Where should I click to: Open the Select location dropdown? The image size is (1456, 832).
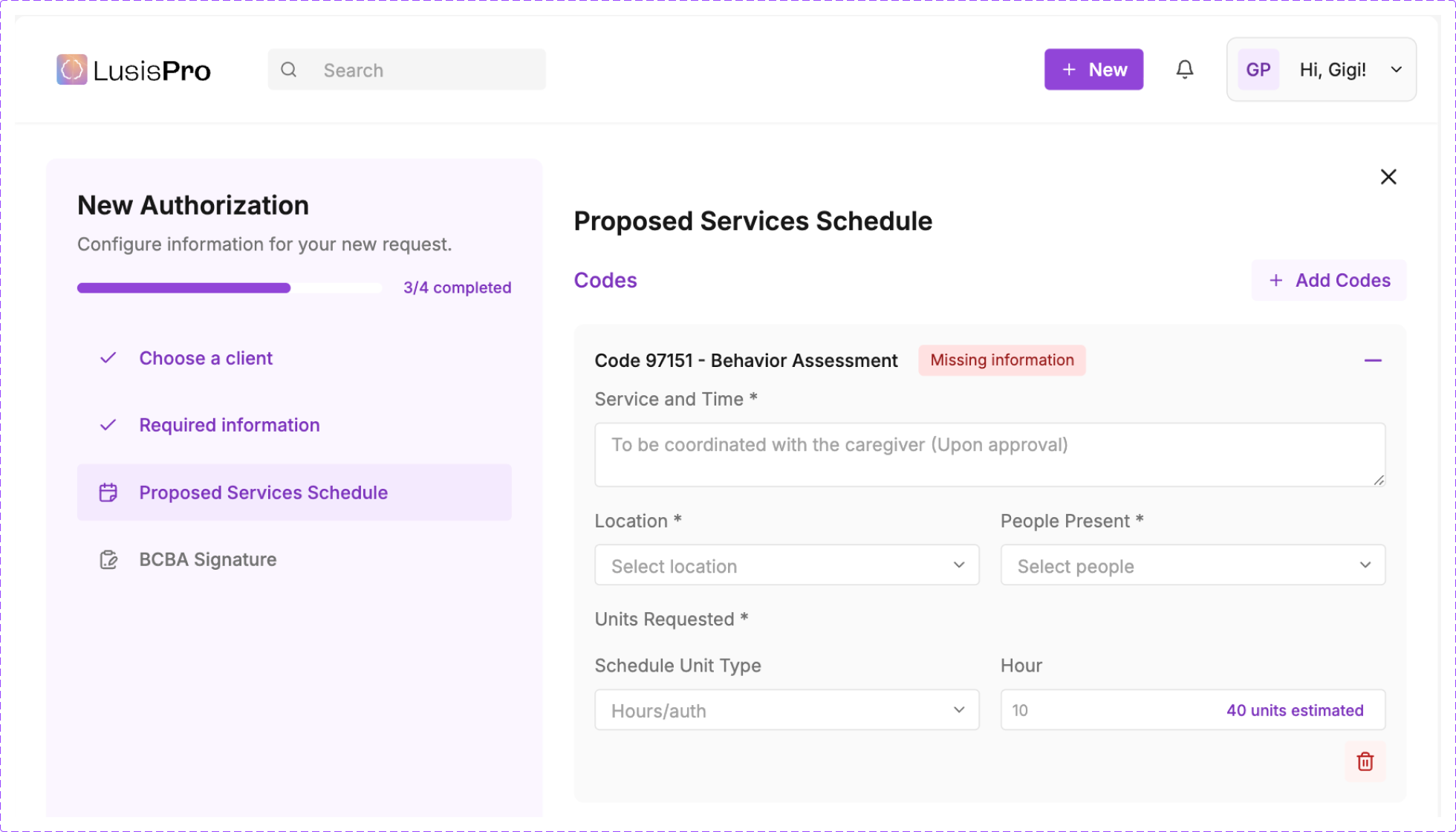coord(786,565)
